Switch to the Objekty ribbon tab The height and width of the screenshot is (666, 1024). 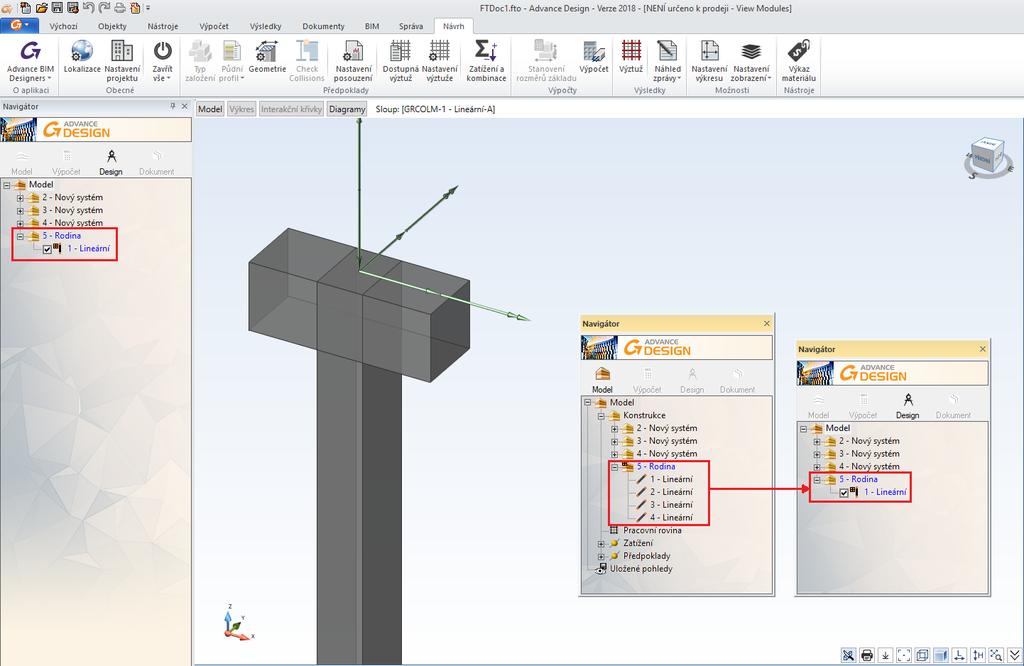tap(112, 26)
